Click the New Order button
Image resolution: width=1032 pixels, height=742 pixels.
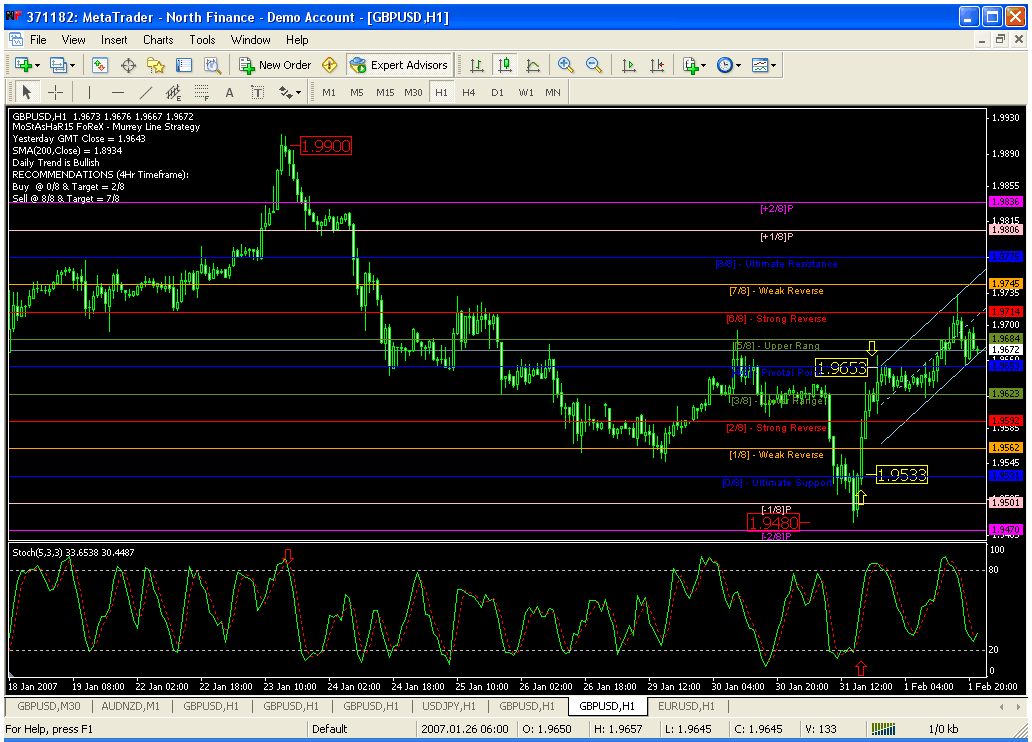[x=275, y=65]
